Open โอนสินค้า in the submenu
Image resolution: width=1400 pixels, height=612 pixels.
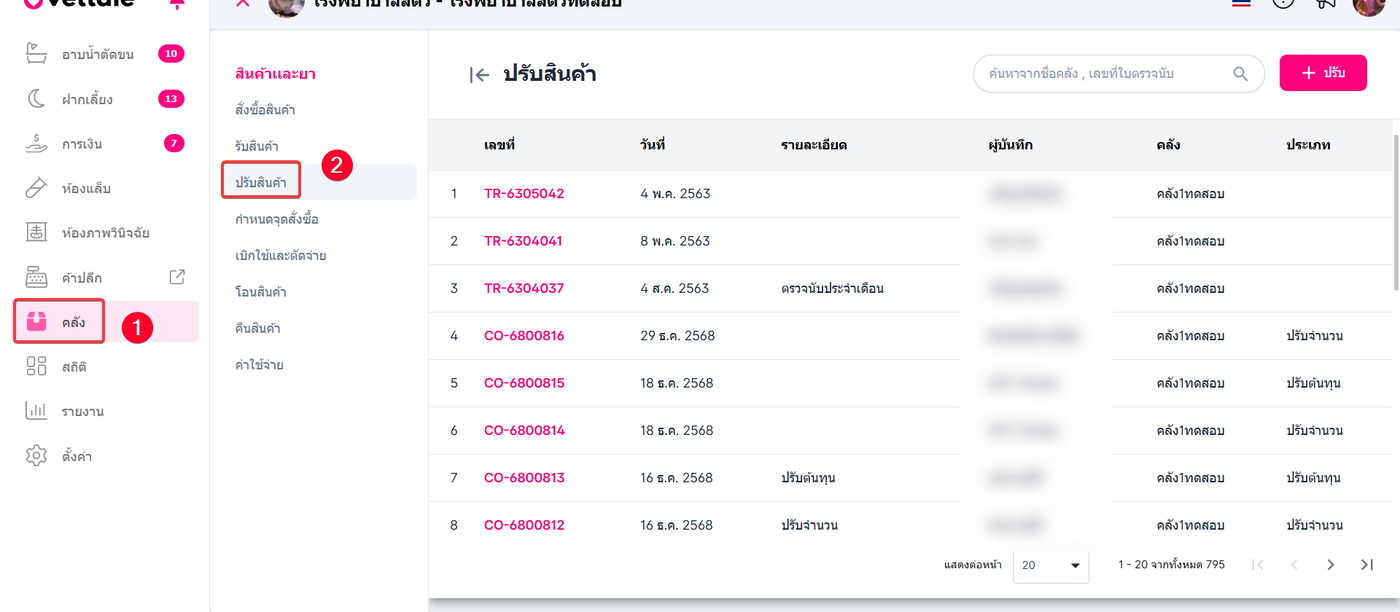point(261,292)
